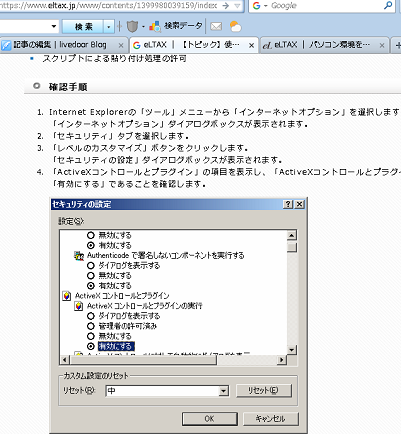Click the settings list scroll up arrow
Image resolution: width=401 pixels, height=434 pixels.
tap(292, 235)
